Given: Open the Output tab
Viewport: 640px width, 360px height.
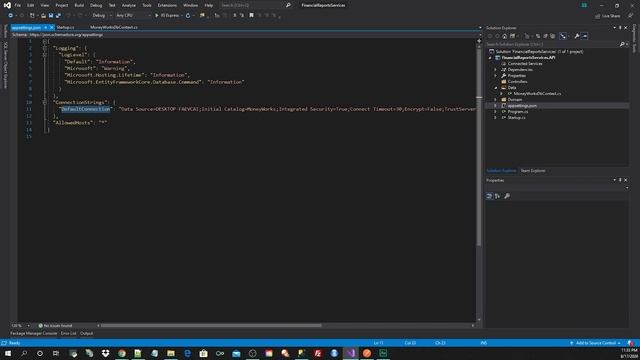Looking at the screenshot, I should point(87,333).
